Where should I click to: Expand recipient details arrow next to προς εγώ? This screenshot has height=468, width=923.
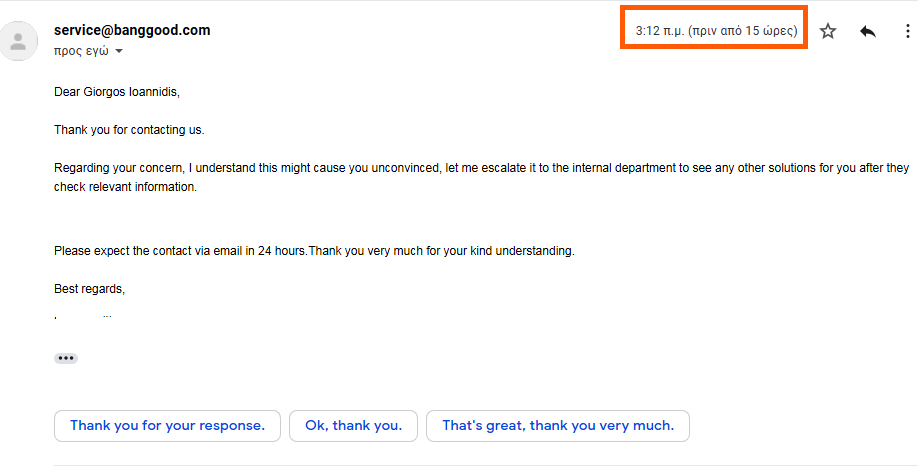pos(119,51)
